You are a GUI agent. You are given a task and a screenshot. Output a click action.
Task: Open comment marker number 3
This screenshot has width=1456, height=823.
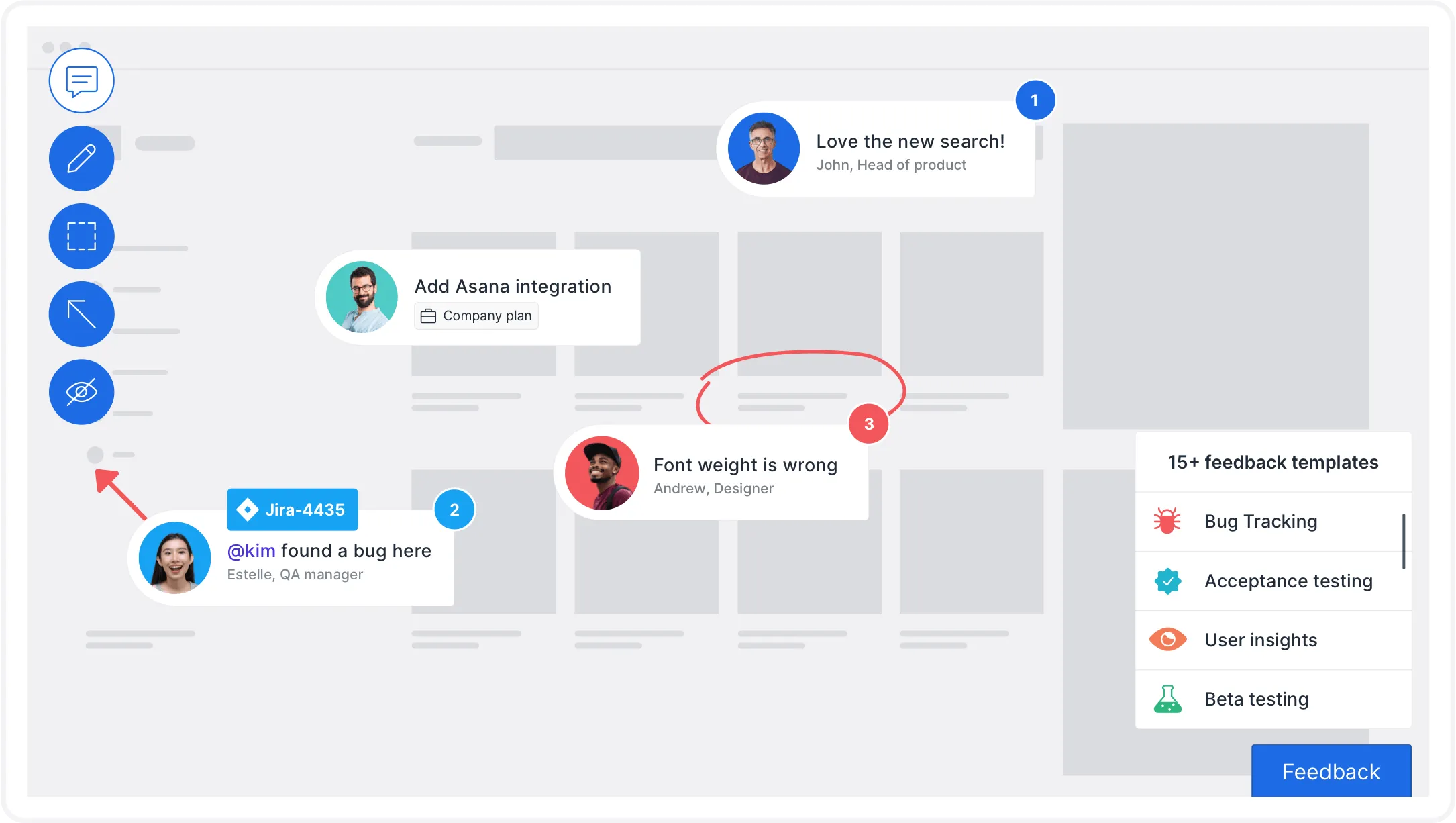click(x=868, y=424)
